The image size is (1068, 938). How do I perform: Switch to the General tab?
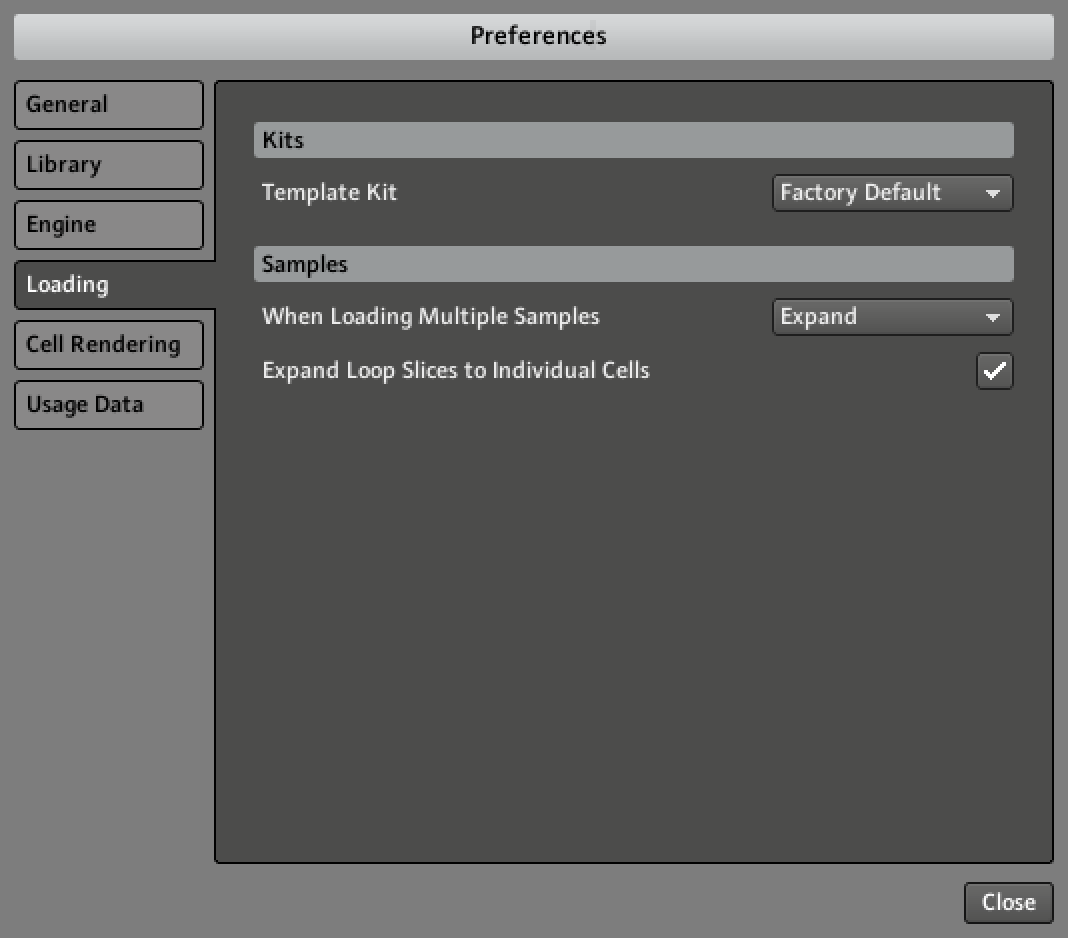click(x=108, y=105)
